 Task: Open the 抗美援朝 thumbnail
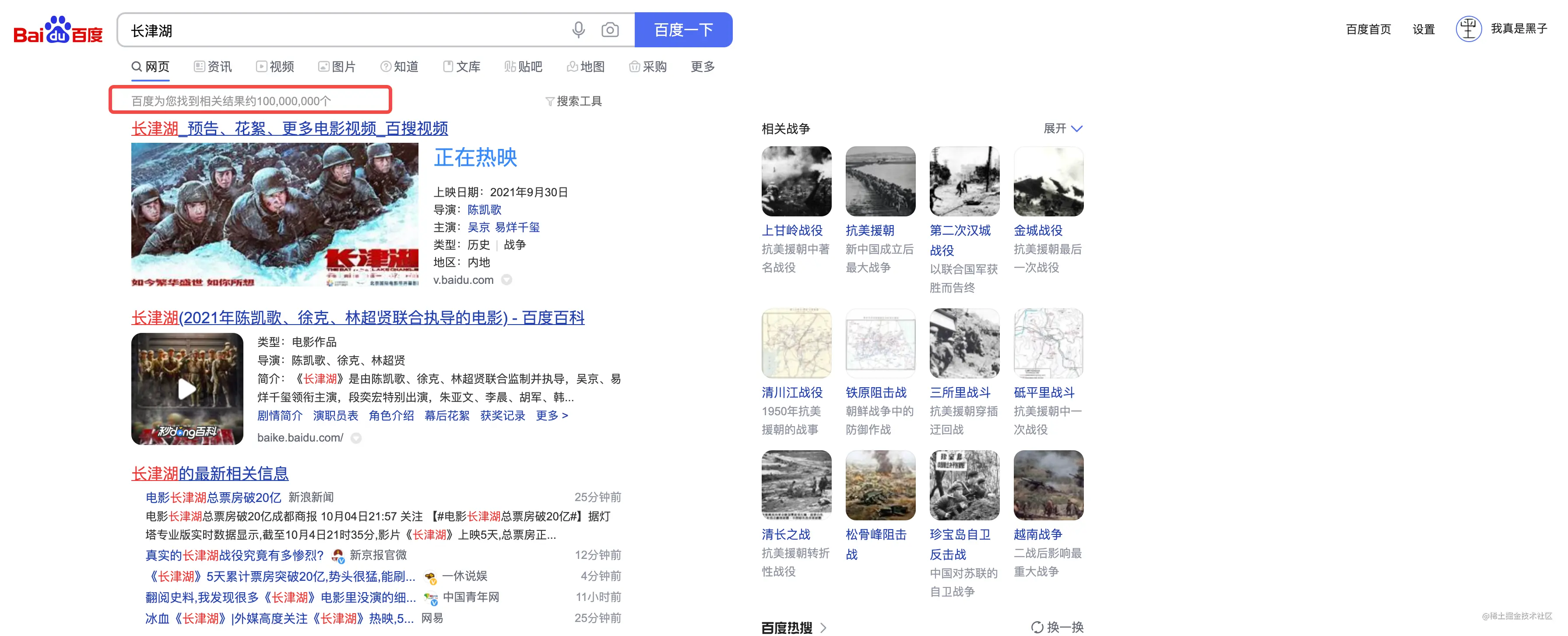tap(880, 181)
